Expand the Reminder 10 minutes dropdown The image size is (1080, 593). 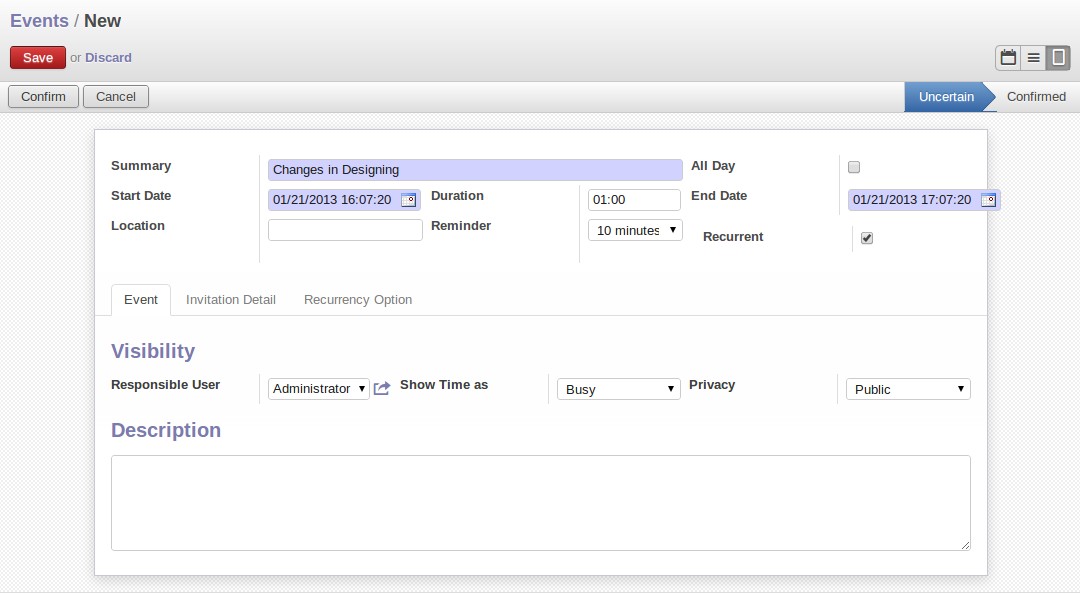coord(635,230)
